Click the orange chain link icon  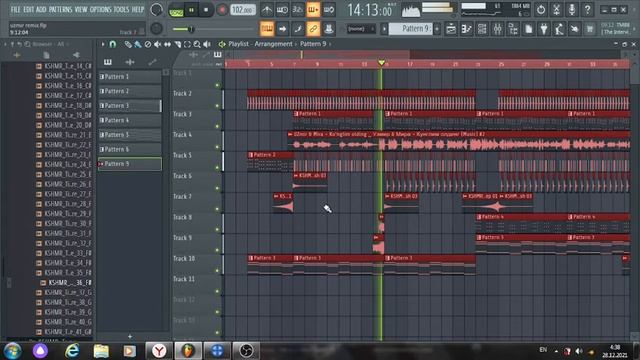[x=313, y=29]
